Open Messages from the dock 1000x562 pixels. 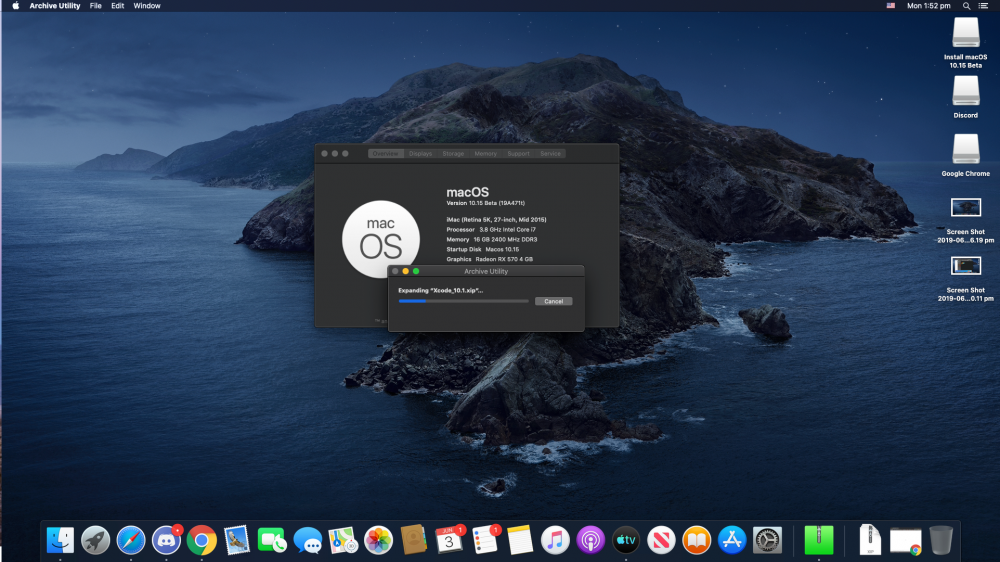[x=308, y=540]
